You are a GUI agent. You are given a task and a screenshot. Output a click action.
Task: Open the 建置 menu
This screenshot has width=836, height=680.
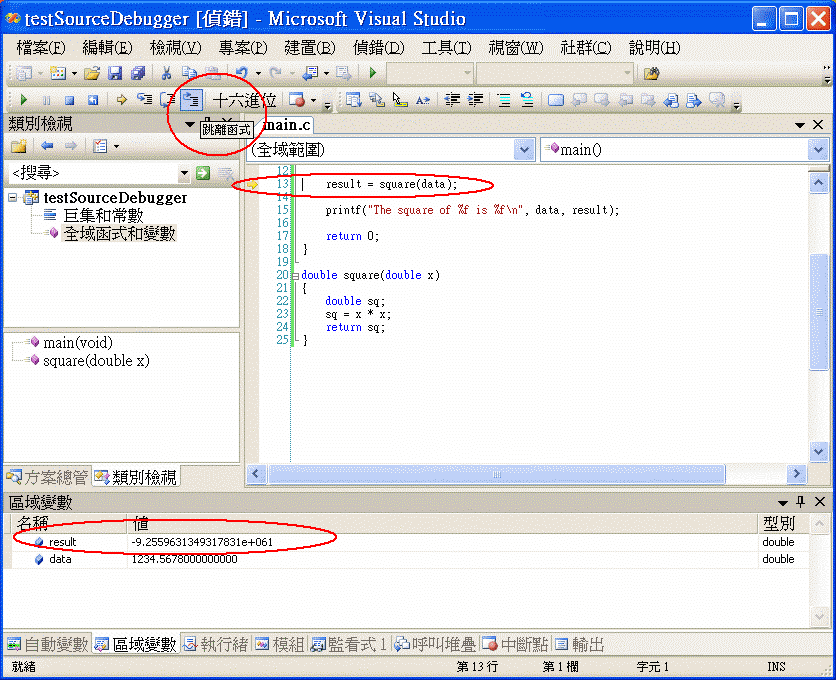310,48
